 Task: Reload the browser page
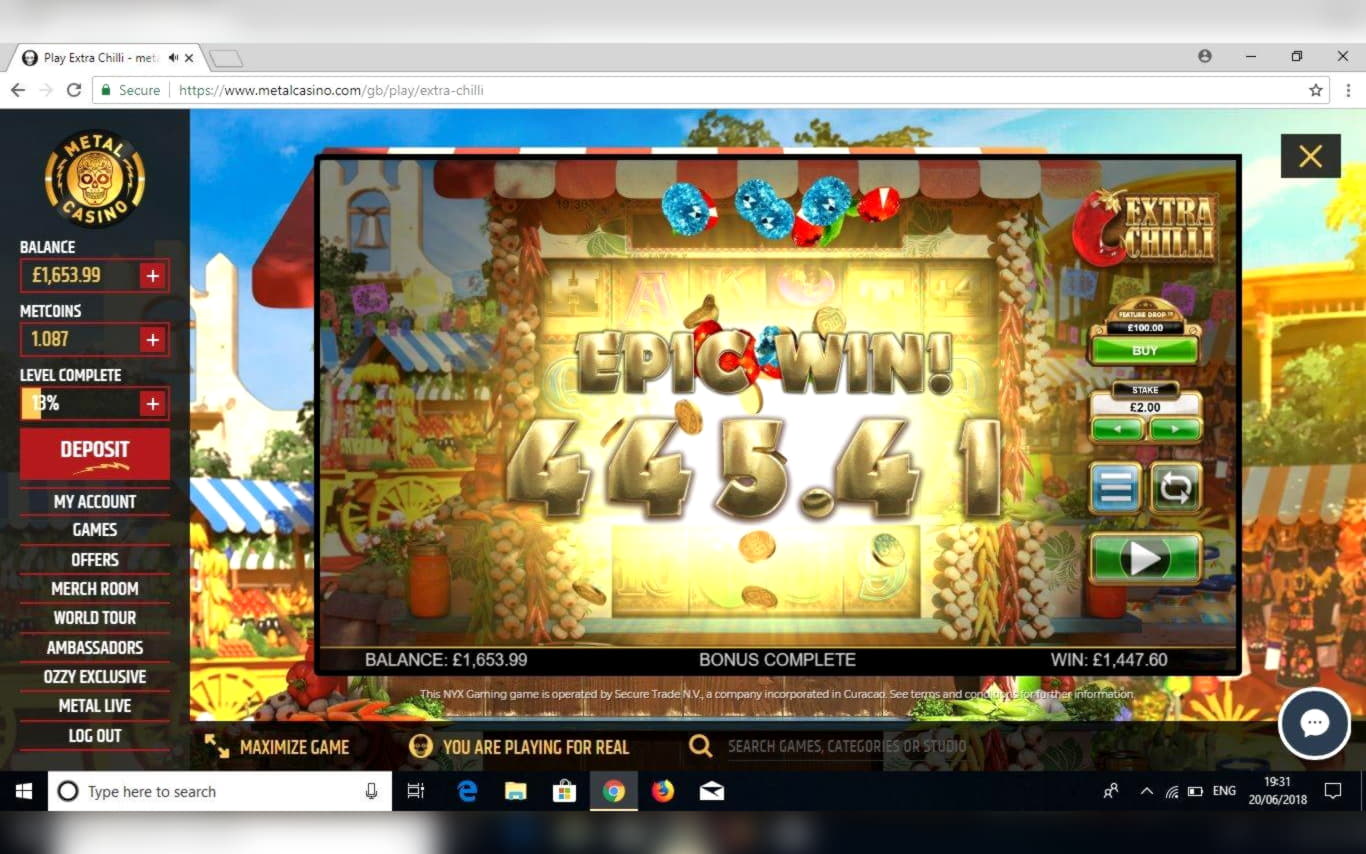(x=74, y=90)
